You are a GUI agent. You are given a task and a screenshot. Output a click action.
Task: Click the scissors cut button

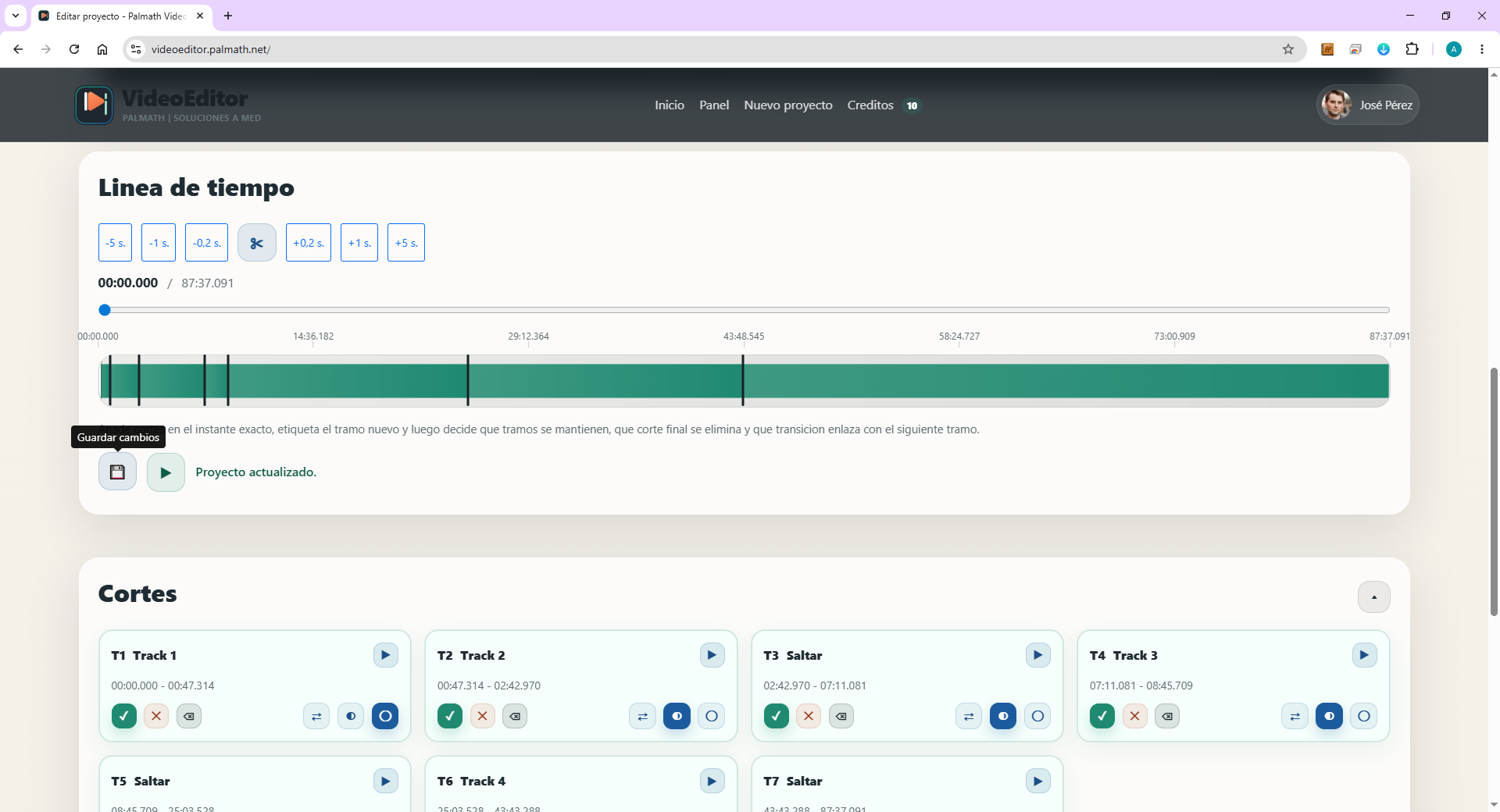(x=257, y=243)
